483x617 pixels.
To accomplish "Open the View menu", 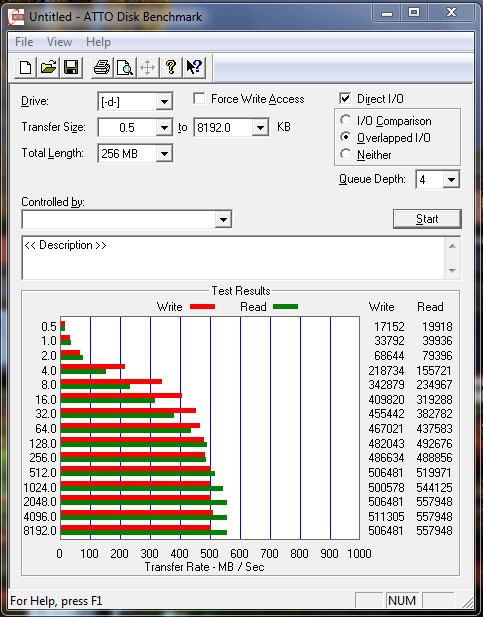I will point(59,42).
